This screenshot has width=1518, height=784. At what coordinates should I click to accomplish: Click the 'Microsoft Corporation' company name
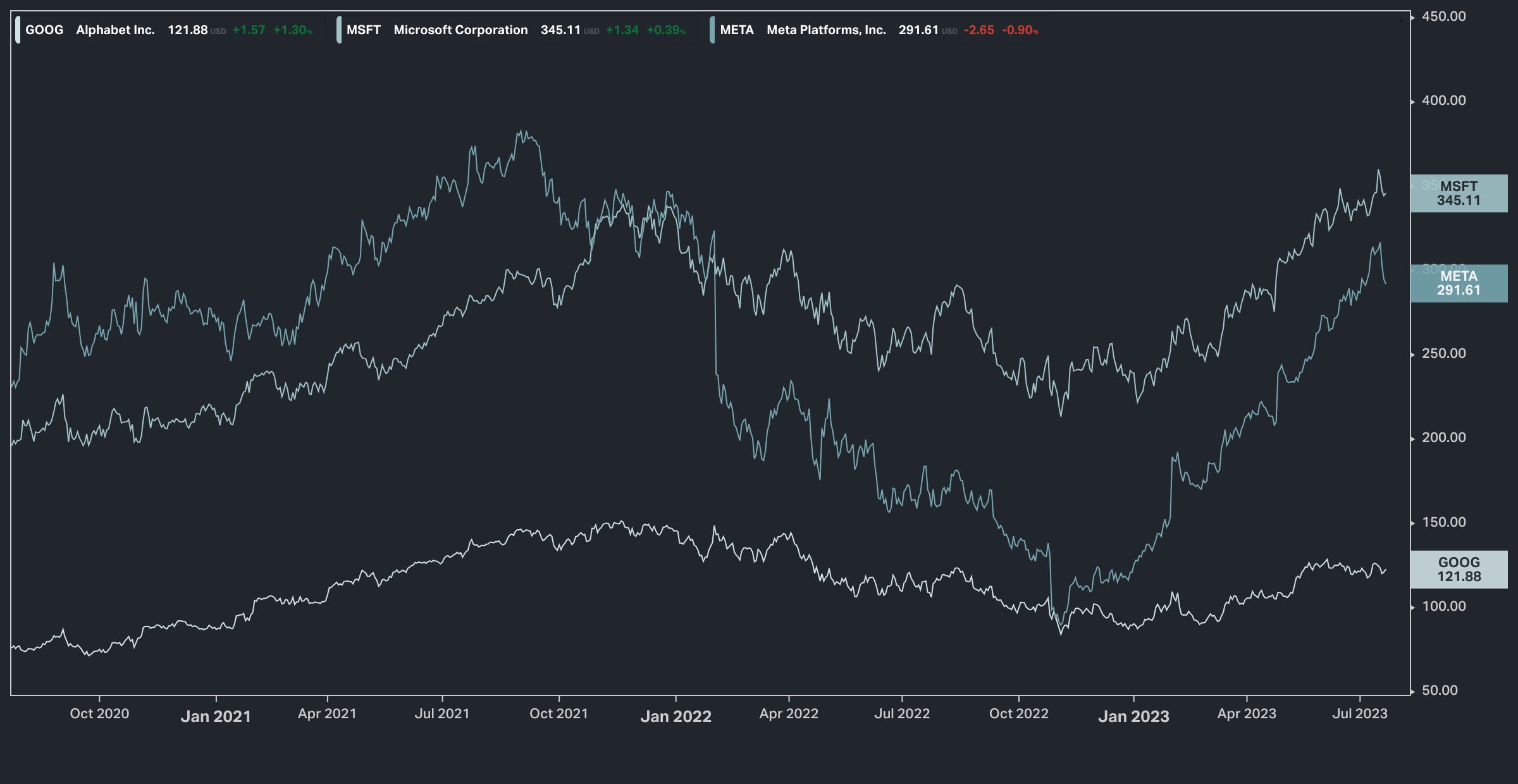coord(460,30)
